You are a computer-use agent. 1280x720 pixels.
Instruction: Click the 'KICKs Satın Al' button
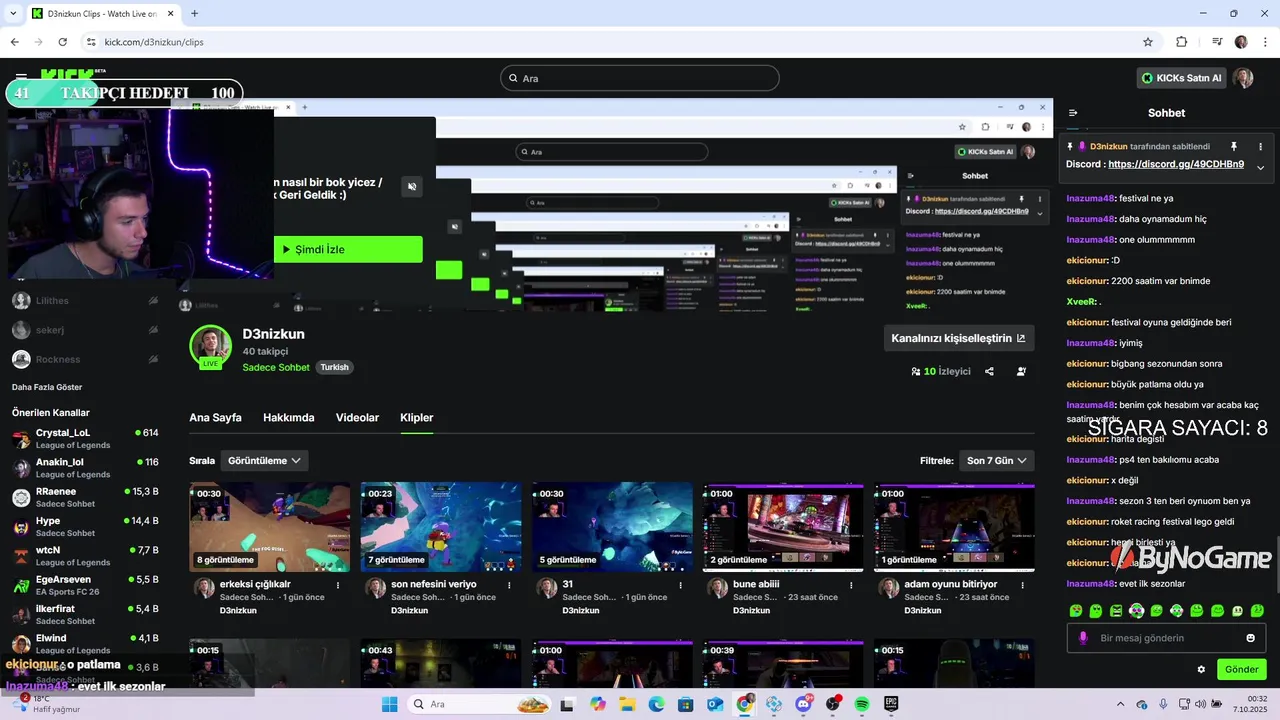(x=1182, y=78)
